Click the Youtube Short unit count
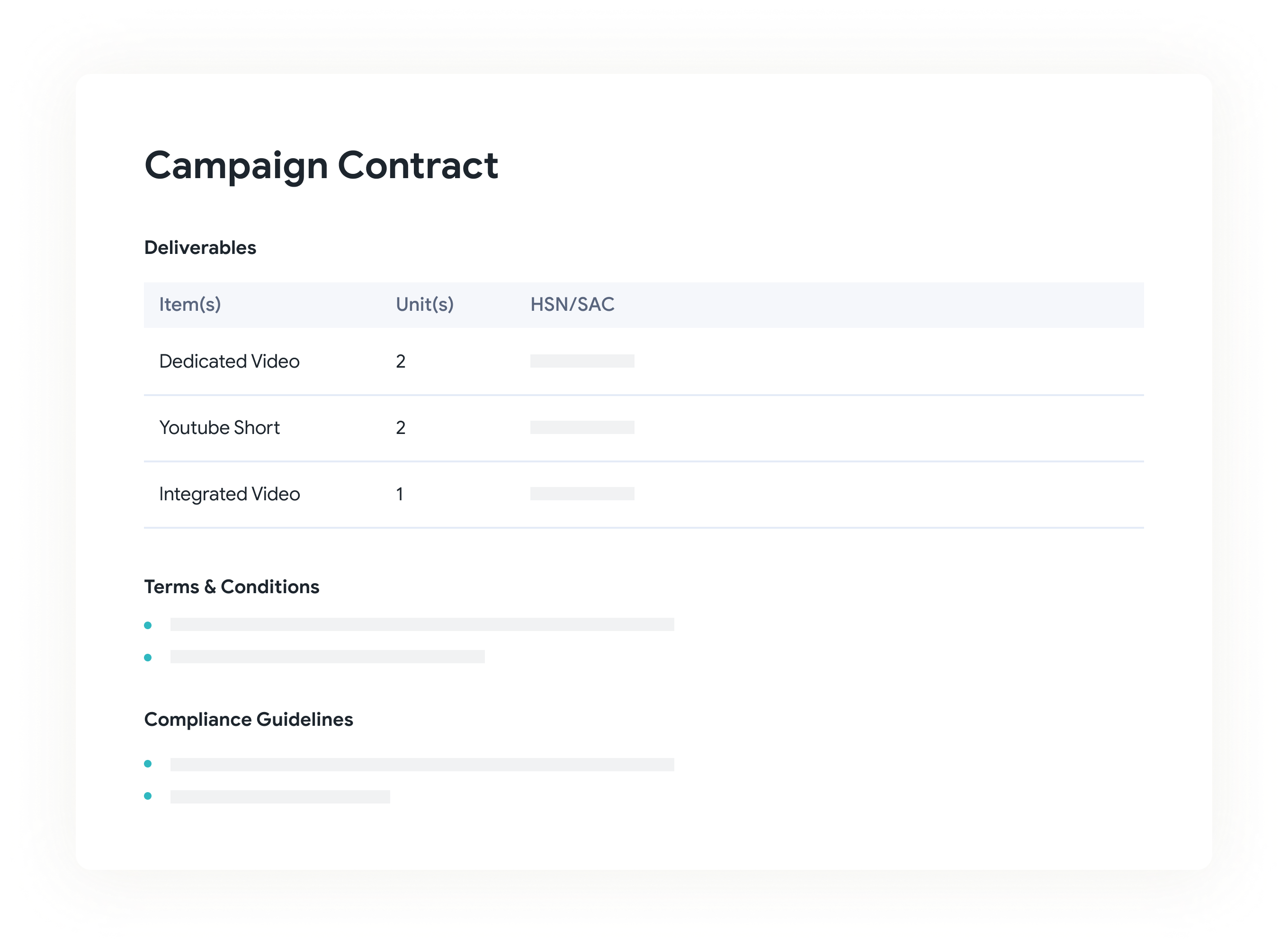Screen dimensions: 1288x948 coord(400,427)
